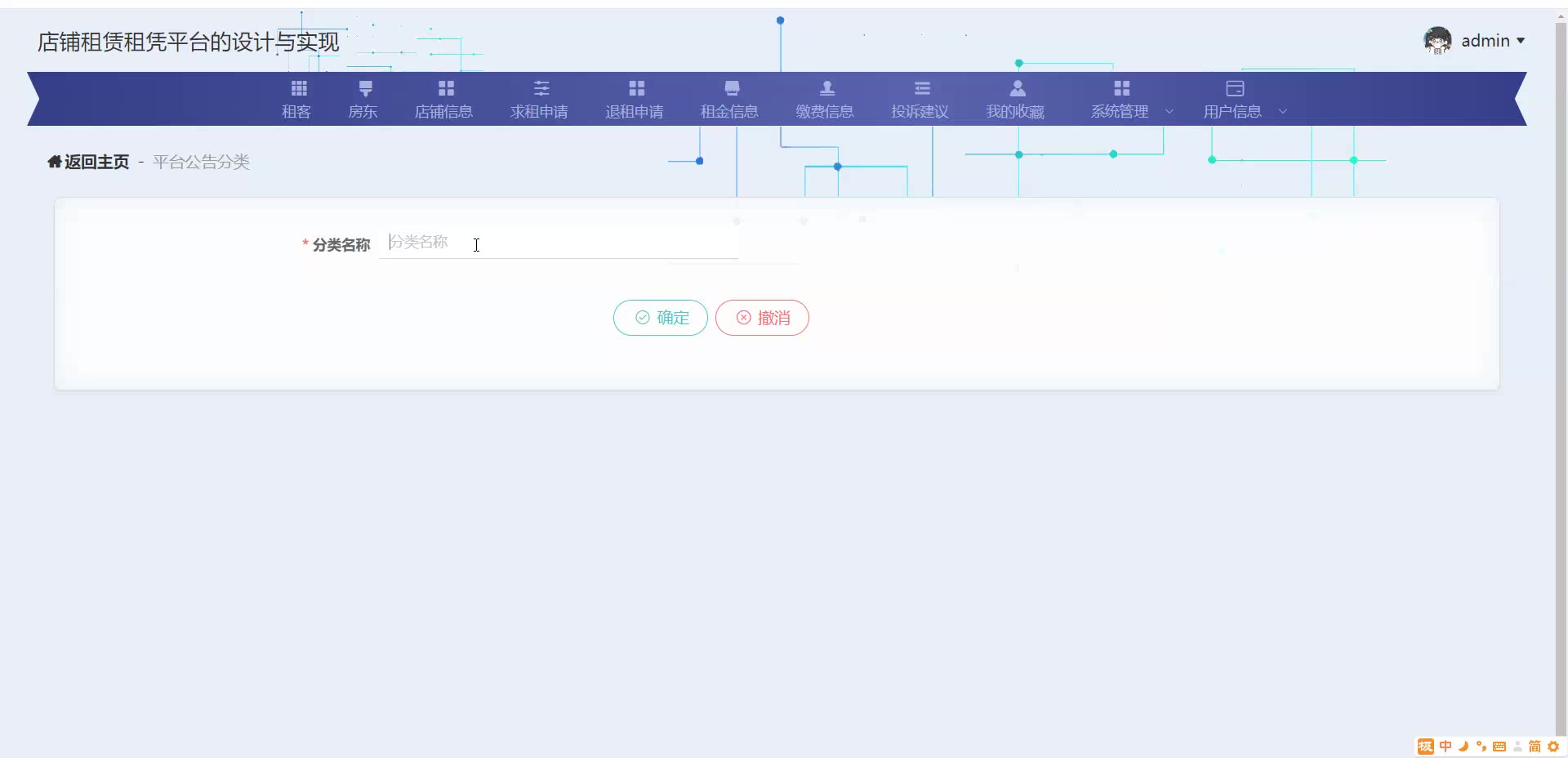1568x758 pixels.
Task: Open the 租金信息 shop icon
Action: tap(732, 88)
